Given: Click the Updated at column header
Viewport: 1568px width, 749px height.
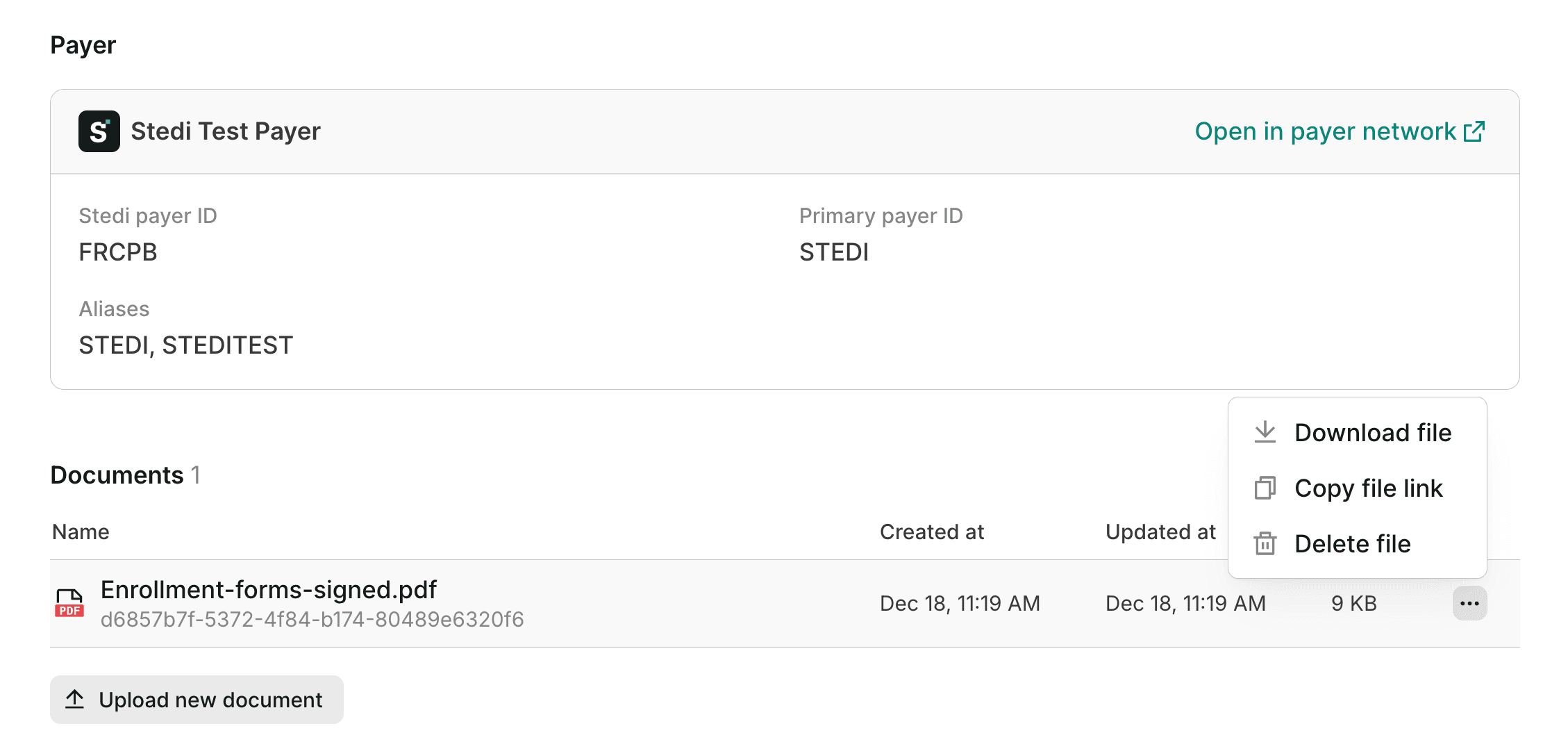Looking at the screenshot, I should click(1160, 532).
